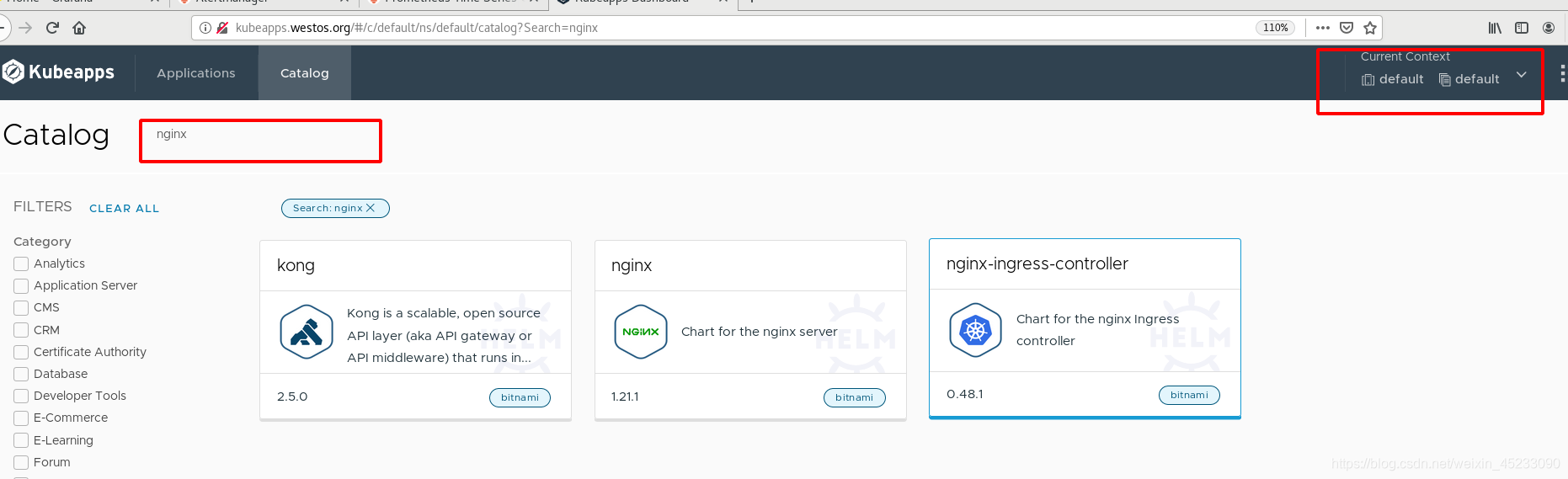Check the Certificate Authority category filter
1568x479 pixels.
[21, 353]
